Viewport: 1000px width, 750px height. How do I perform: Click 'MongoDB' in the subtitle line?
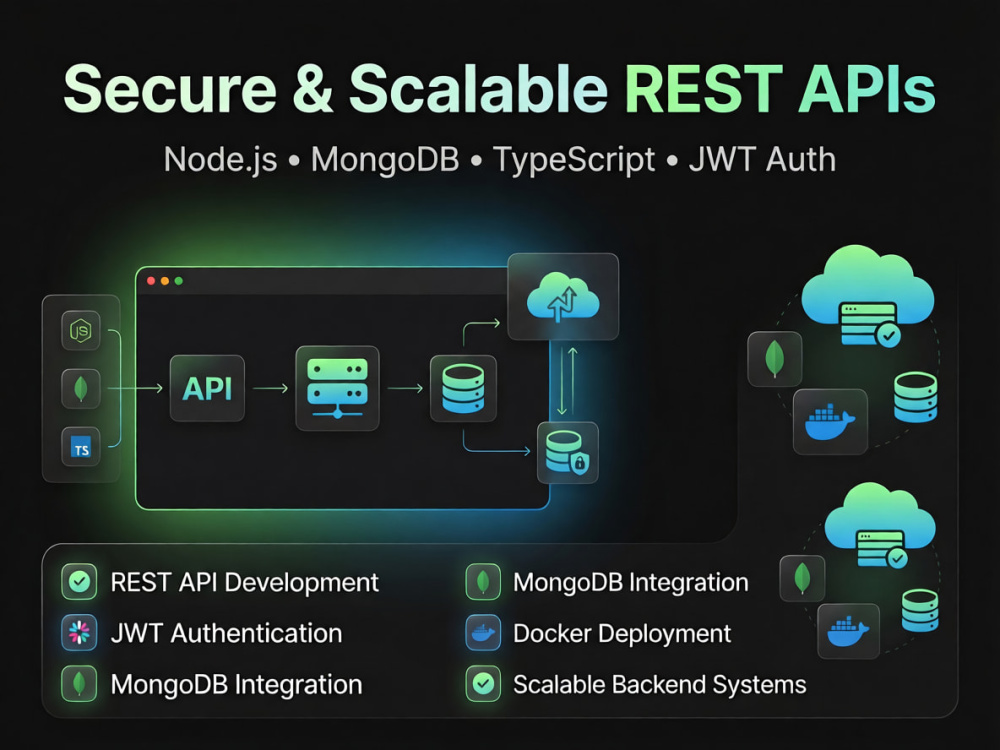tap(385, 159)
